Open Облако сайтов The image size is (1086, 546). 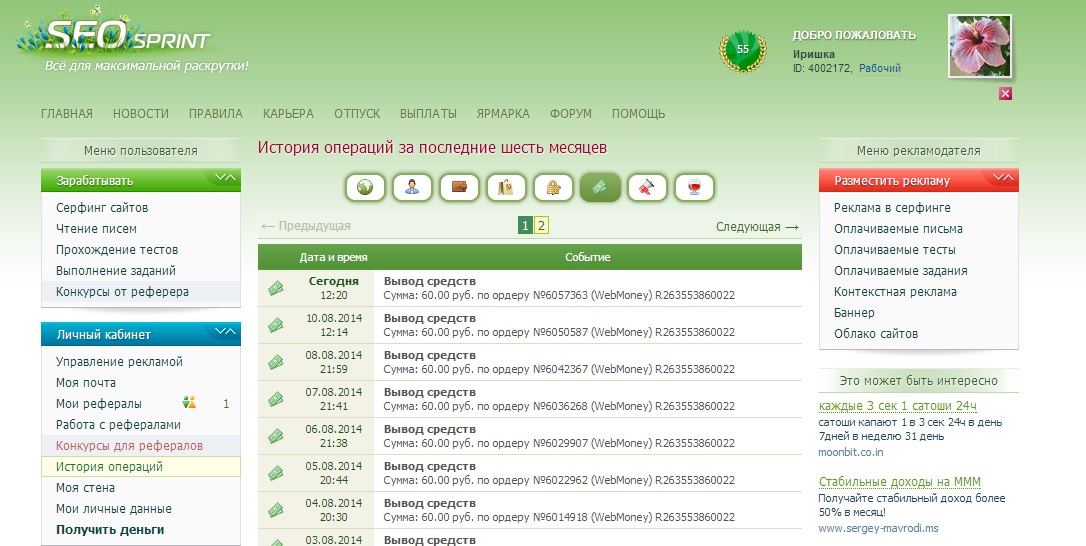[876, 333]
